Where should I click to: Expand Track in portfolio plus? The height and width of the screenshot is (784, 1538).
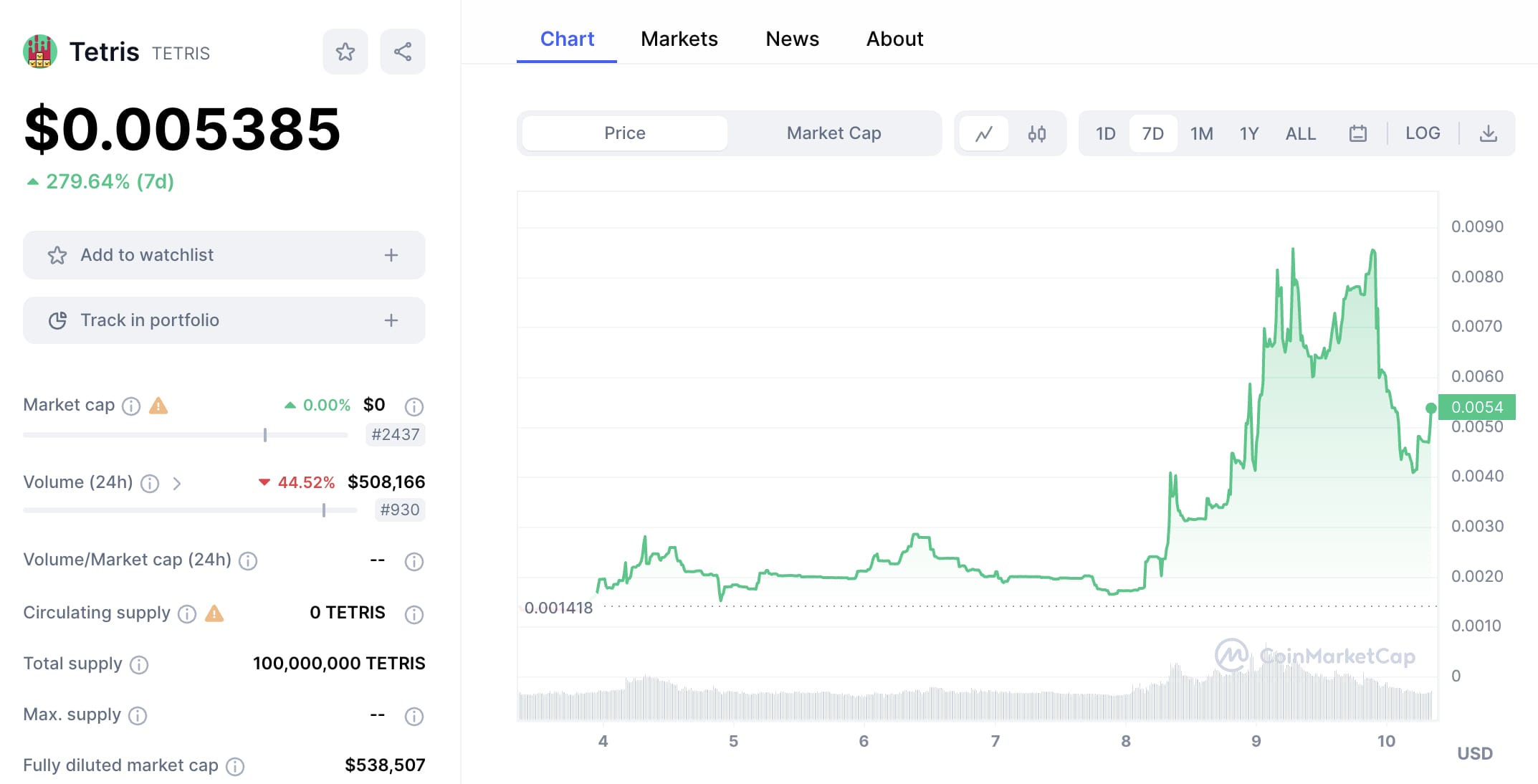point(391,320)
